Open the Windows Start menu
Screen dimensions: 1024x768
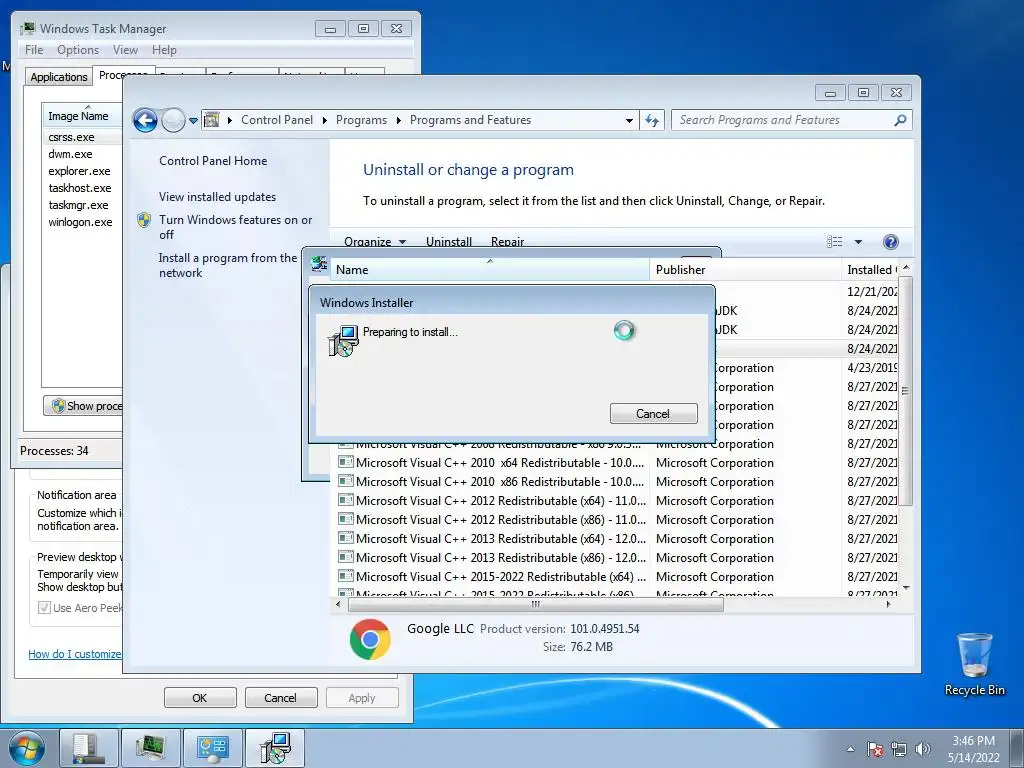[x=26, y=748]
